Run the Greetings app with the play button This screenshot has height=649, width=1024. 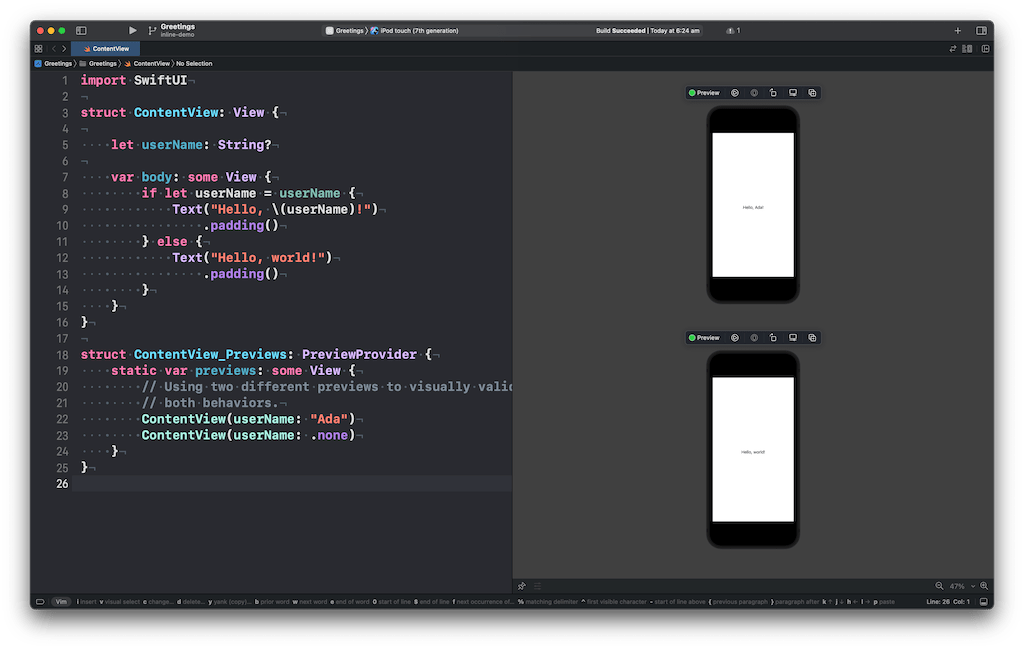[x=132, y=29]
